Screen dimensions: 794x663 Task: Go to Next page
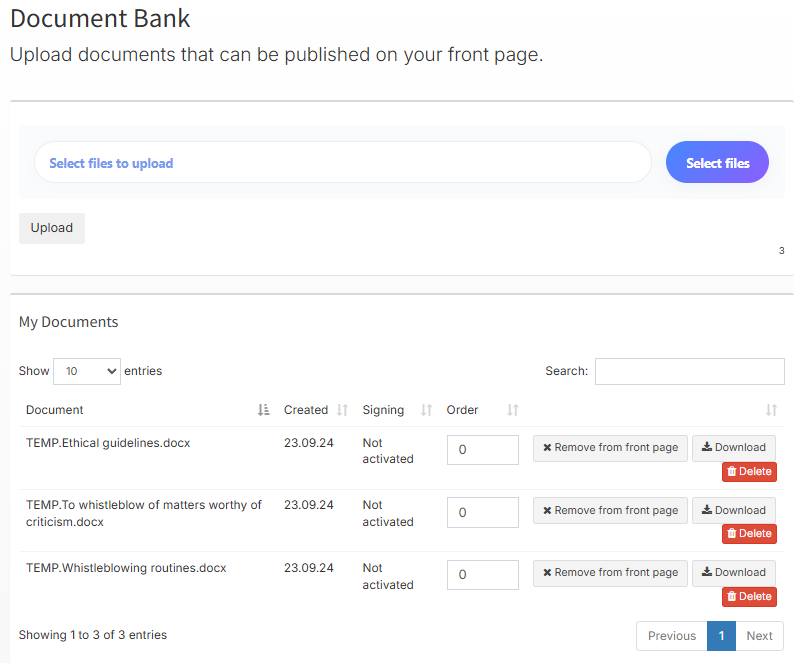[x=759, y=636]
